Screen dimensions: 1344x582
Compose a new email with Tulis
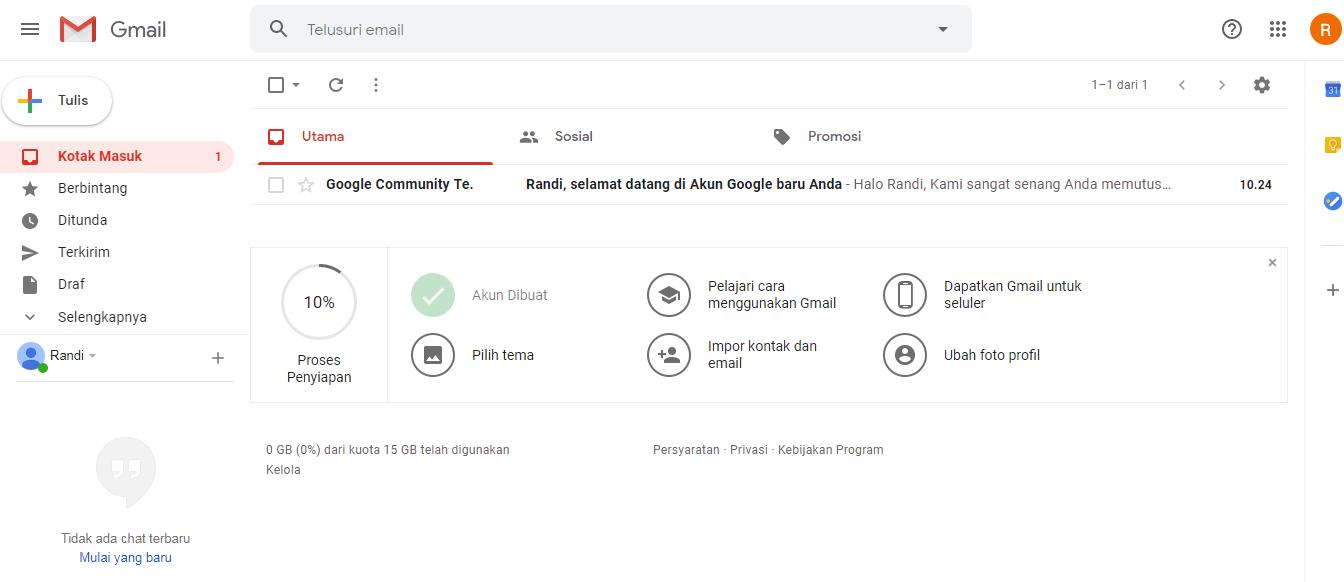pyautogui.click(x=57, y=101)
